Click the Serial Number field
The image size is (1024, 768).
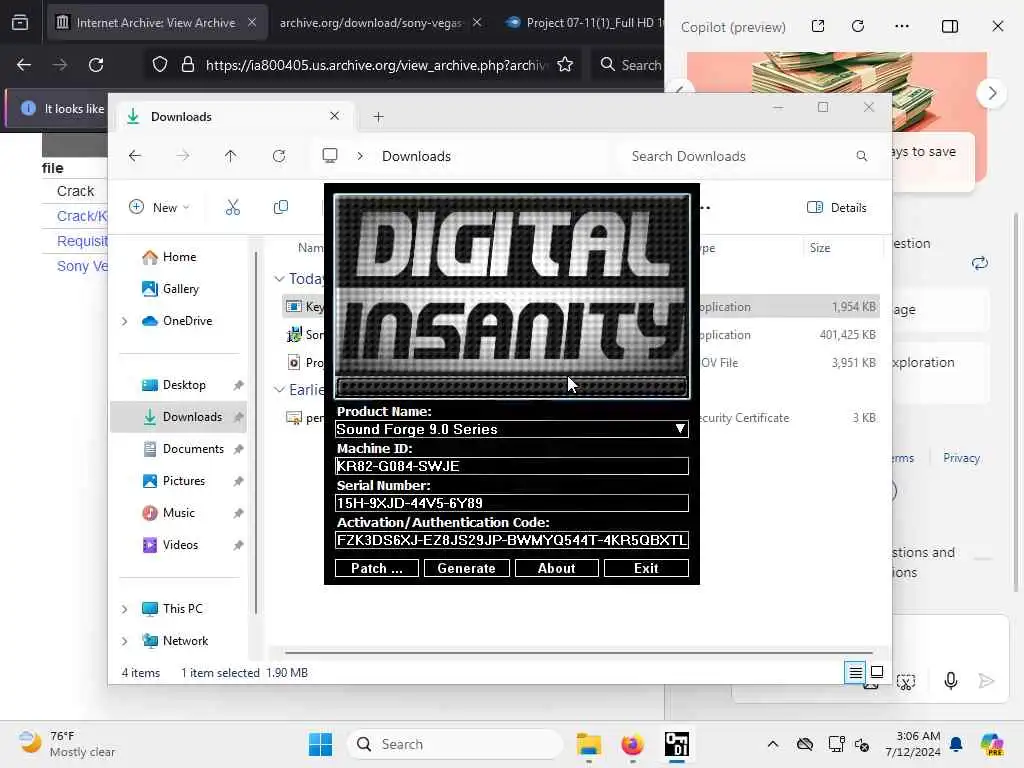pyautogui.click(x=512, y=503)
